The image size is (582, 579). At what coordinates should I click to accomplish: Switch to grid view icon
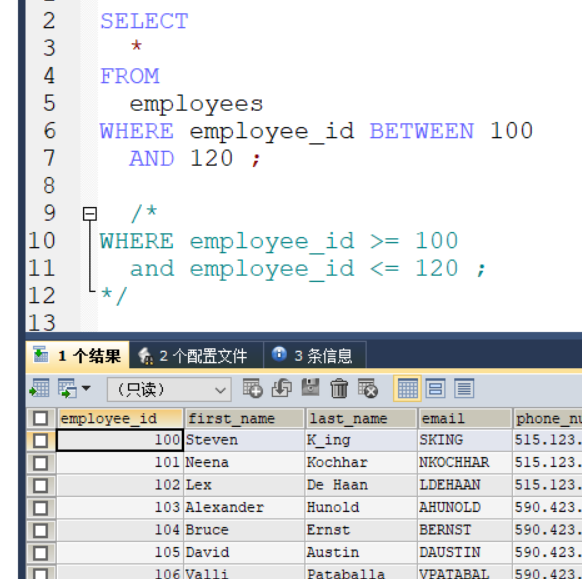click(x=408, y=389)
